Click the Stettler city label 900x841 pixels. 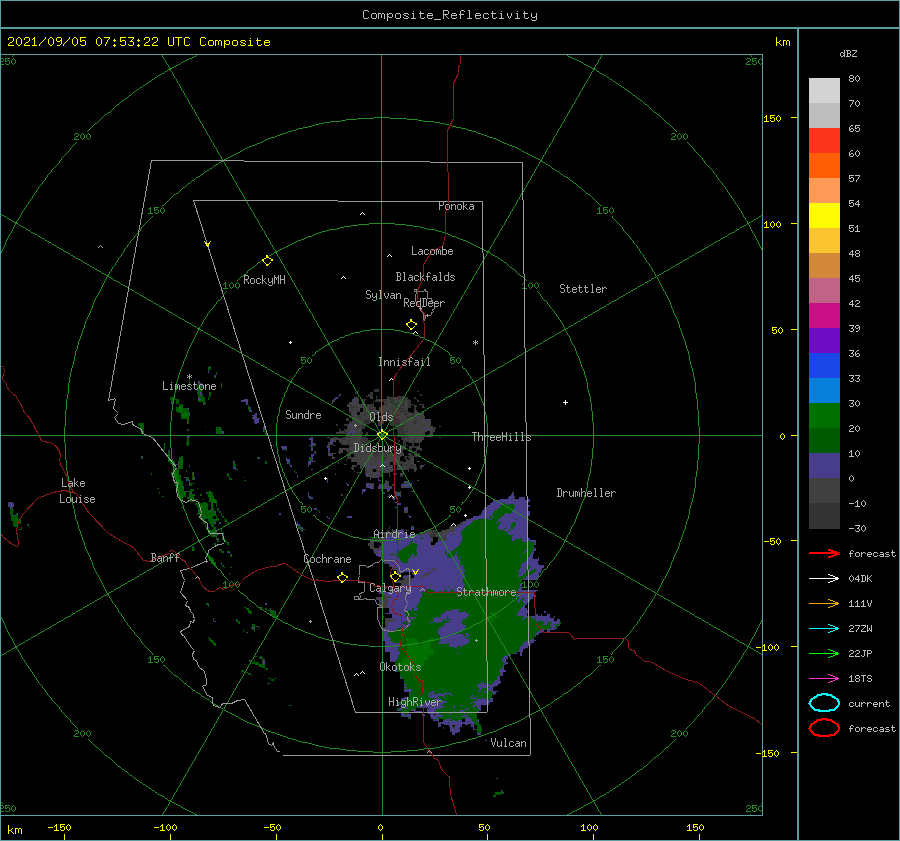tap(583, 289)
